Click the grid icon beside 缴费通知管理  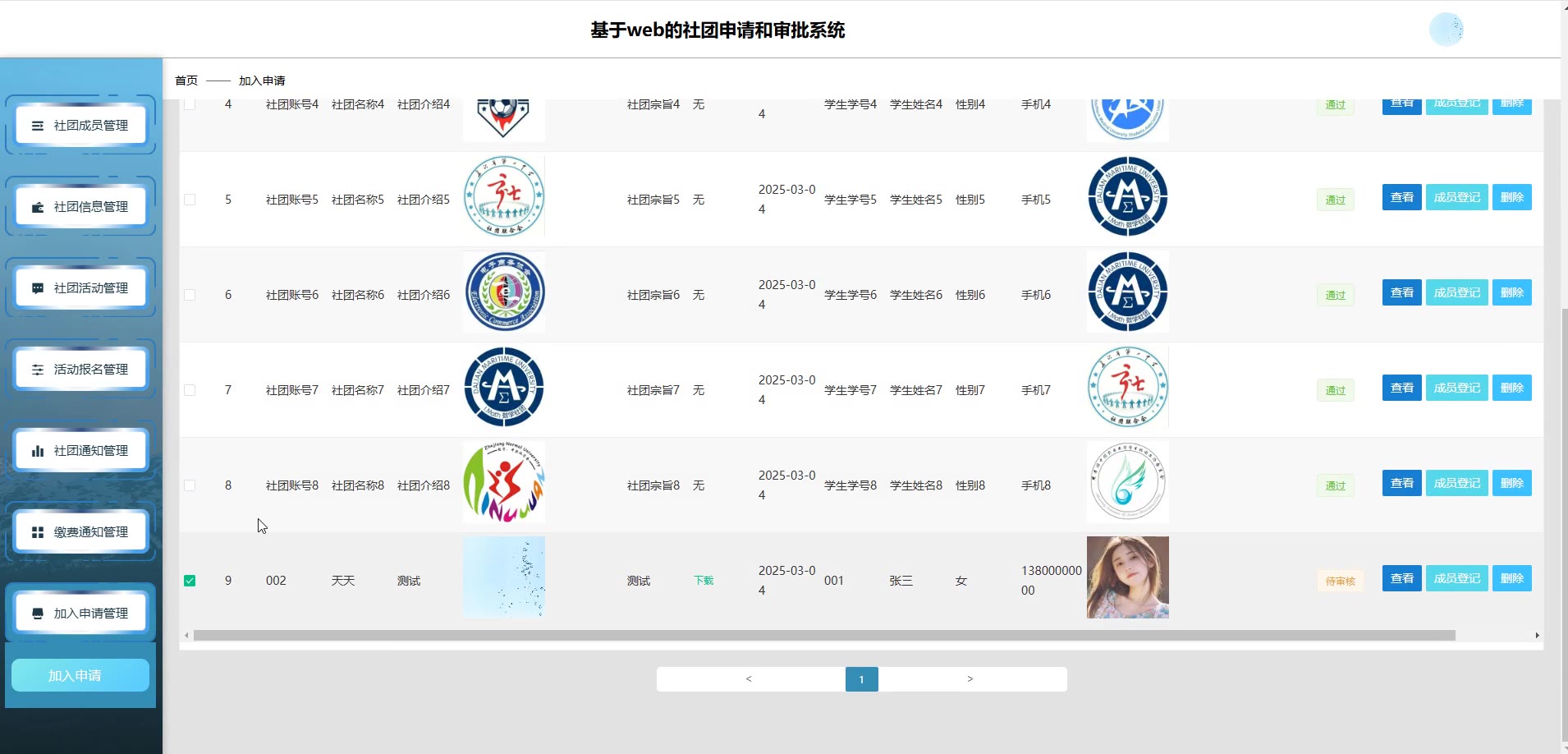(38, 532)
